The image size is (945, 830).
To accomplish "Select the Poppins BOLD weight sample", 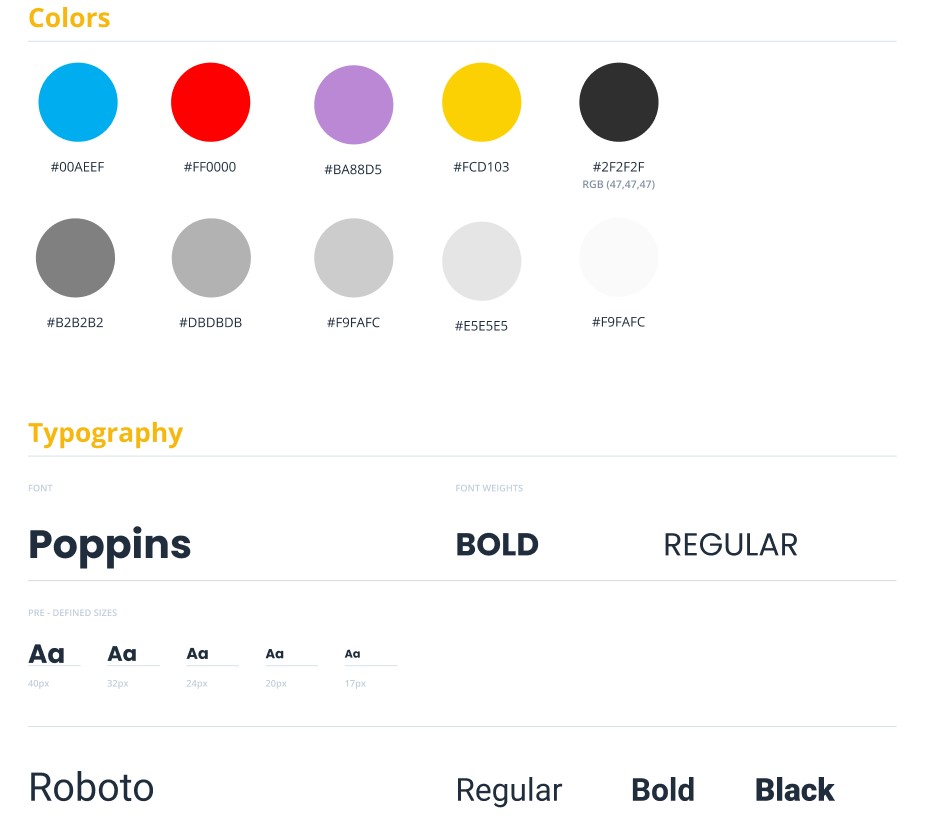I will click(497, 545).
